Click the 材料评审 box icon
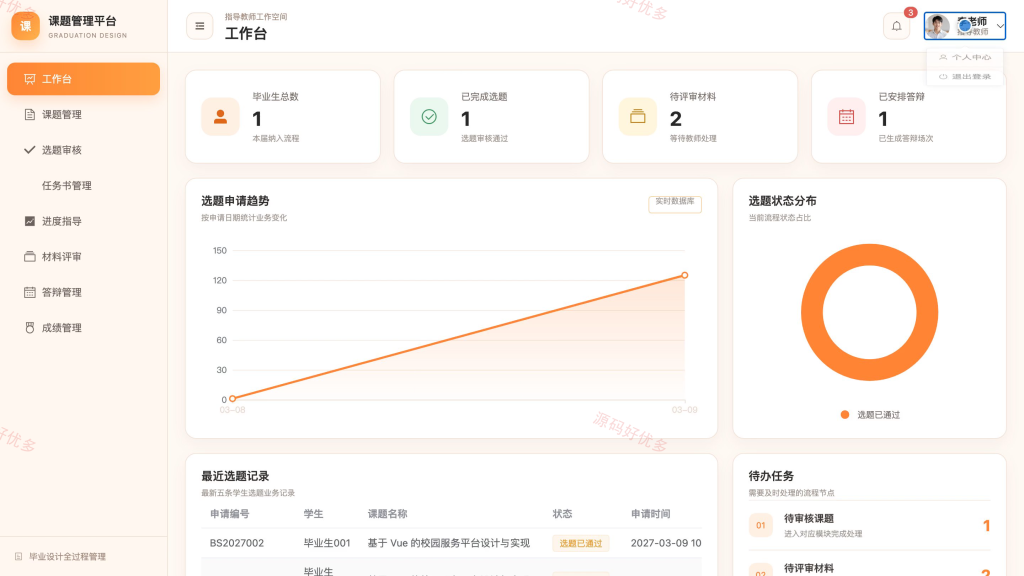The width and height of the screenshot is (1024, 576). pyautogui.click(x=29, y=257)
